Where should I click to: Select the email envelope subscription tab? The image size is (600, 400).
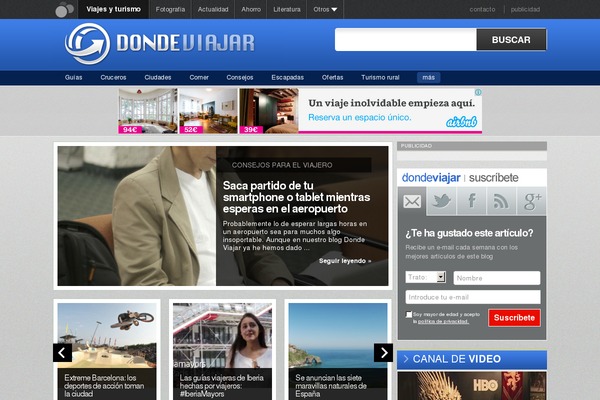coord(412,201)
